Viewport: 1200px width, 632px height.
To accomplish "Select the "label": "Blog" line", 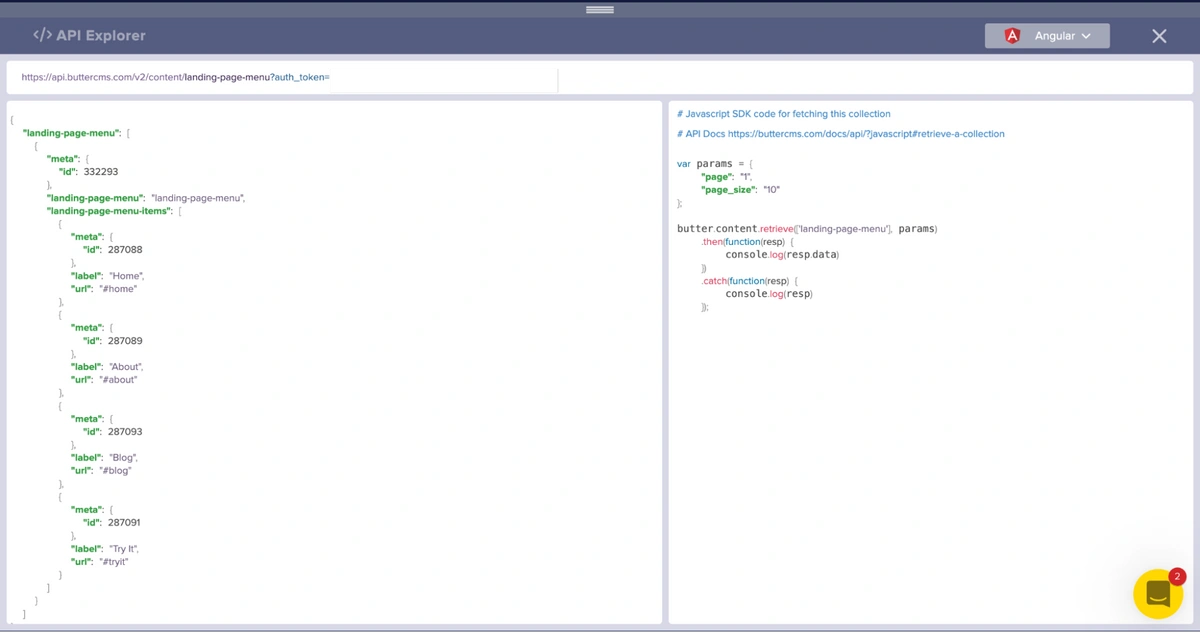I will click(x=105, y=458).
